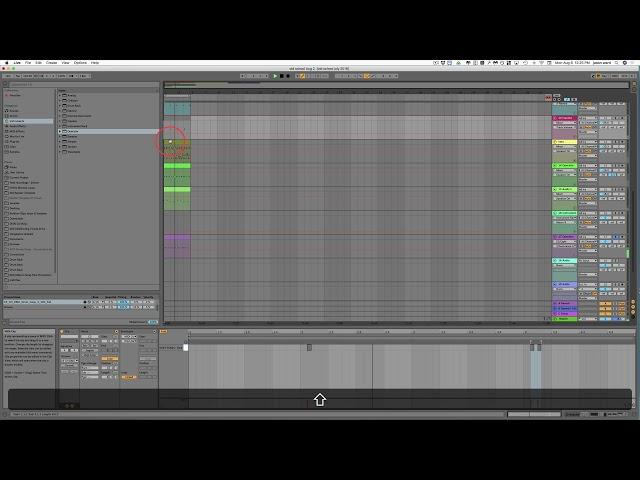Click the arrangement overview bar at top
This screenshot has height=480, width=640.
click(396, 85)
